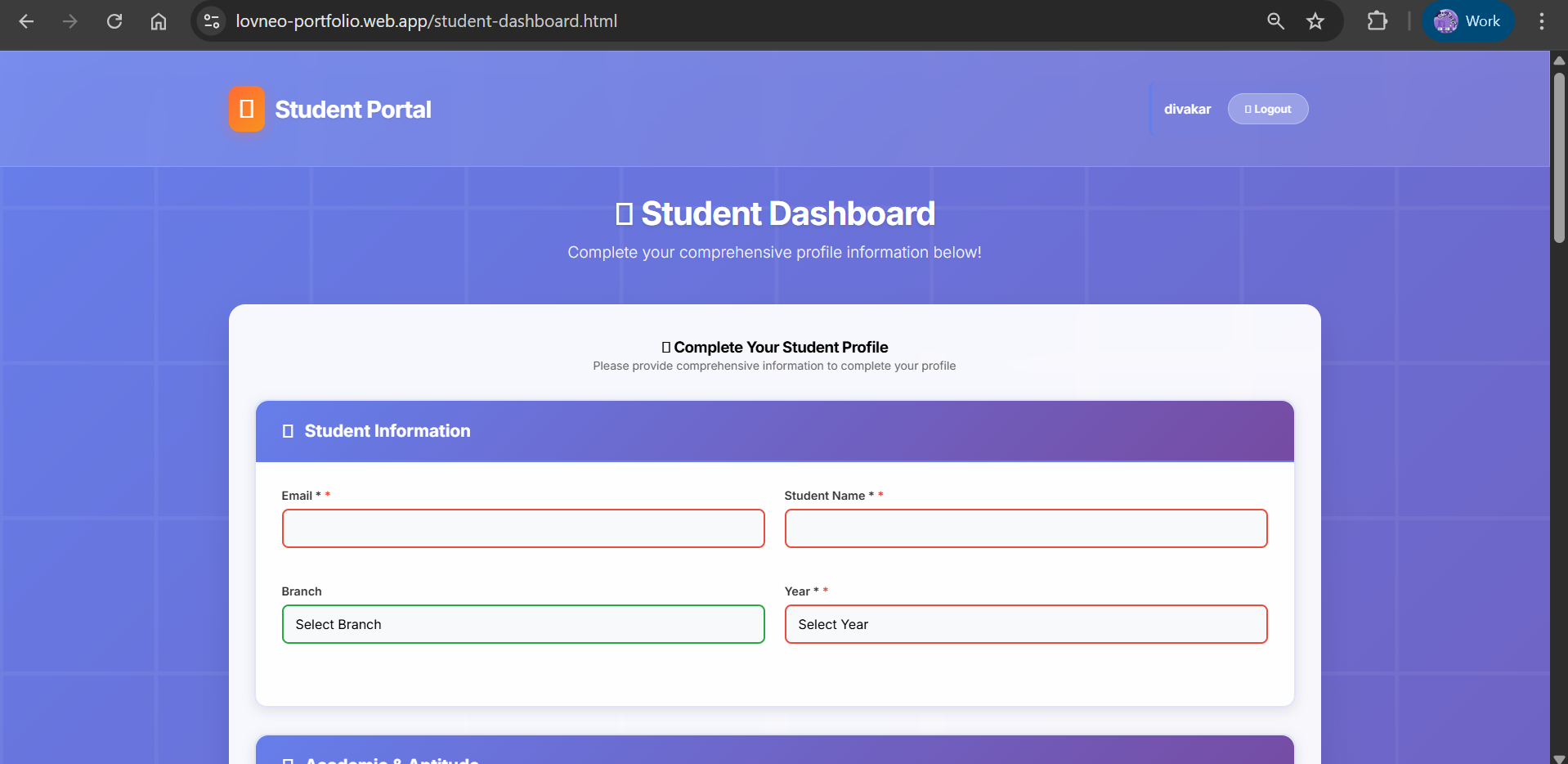Open the browser home page
The height and width of the screenshot is (764, 1568).
tap(159, 21)
